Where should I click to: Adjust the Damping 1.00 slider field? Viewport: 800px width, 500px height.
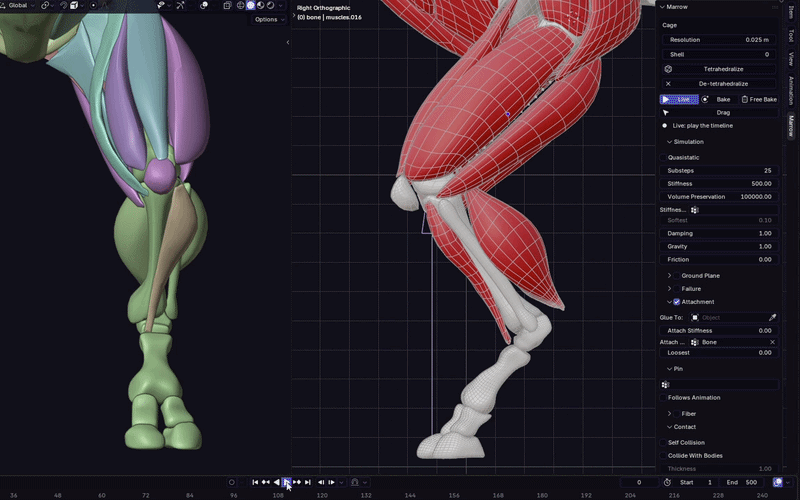pyautogui.click(x=719, y=233)
